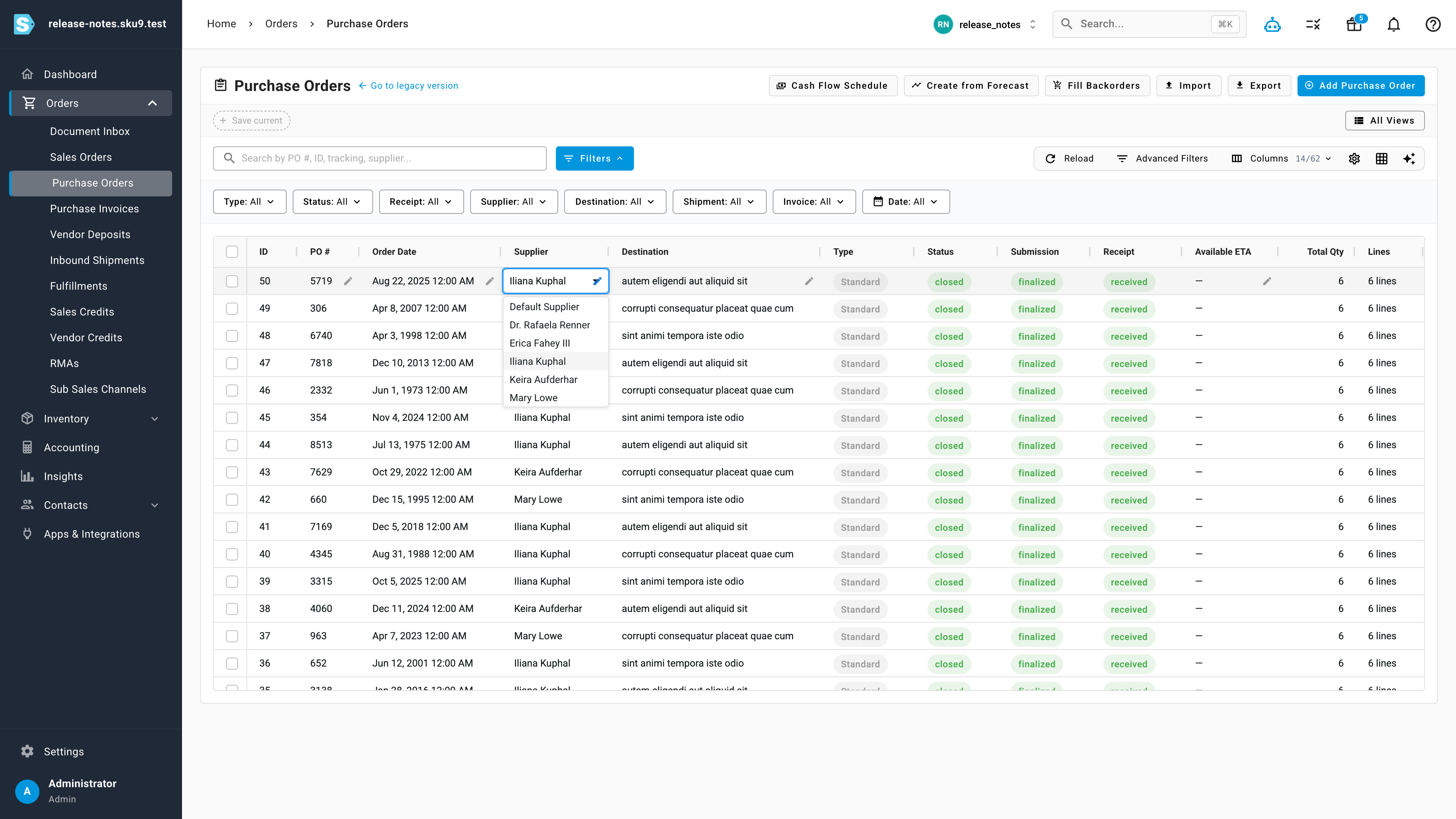Check the row for order ID 47
The width and height of the screenshot is (1456, 819).
pyautogui.click(x=232, y=364)
